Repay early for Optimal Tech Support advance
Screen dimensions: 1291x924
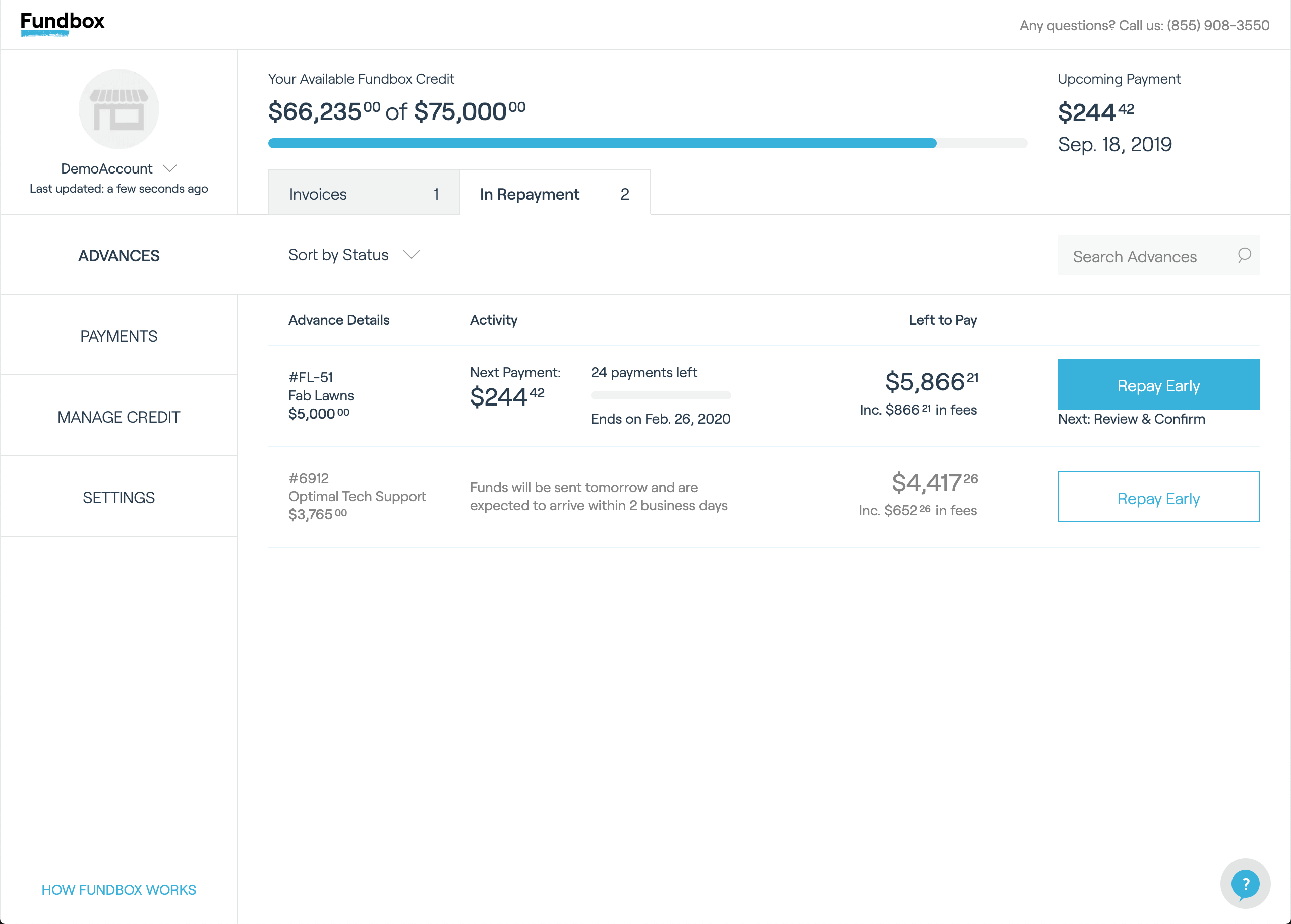pyautogui.click(x=1158, y=497)
